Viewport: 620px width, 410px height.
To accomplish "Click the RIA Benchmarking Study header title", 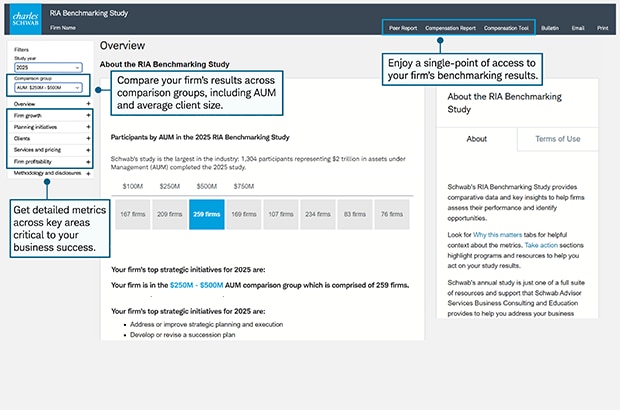I will pos(89,13).
